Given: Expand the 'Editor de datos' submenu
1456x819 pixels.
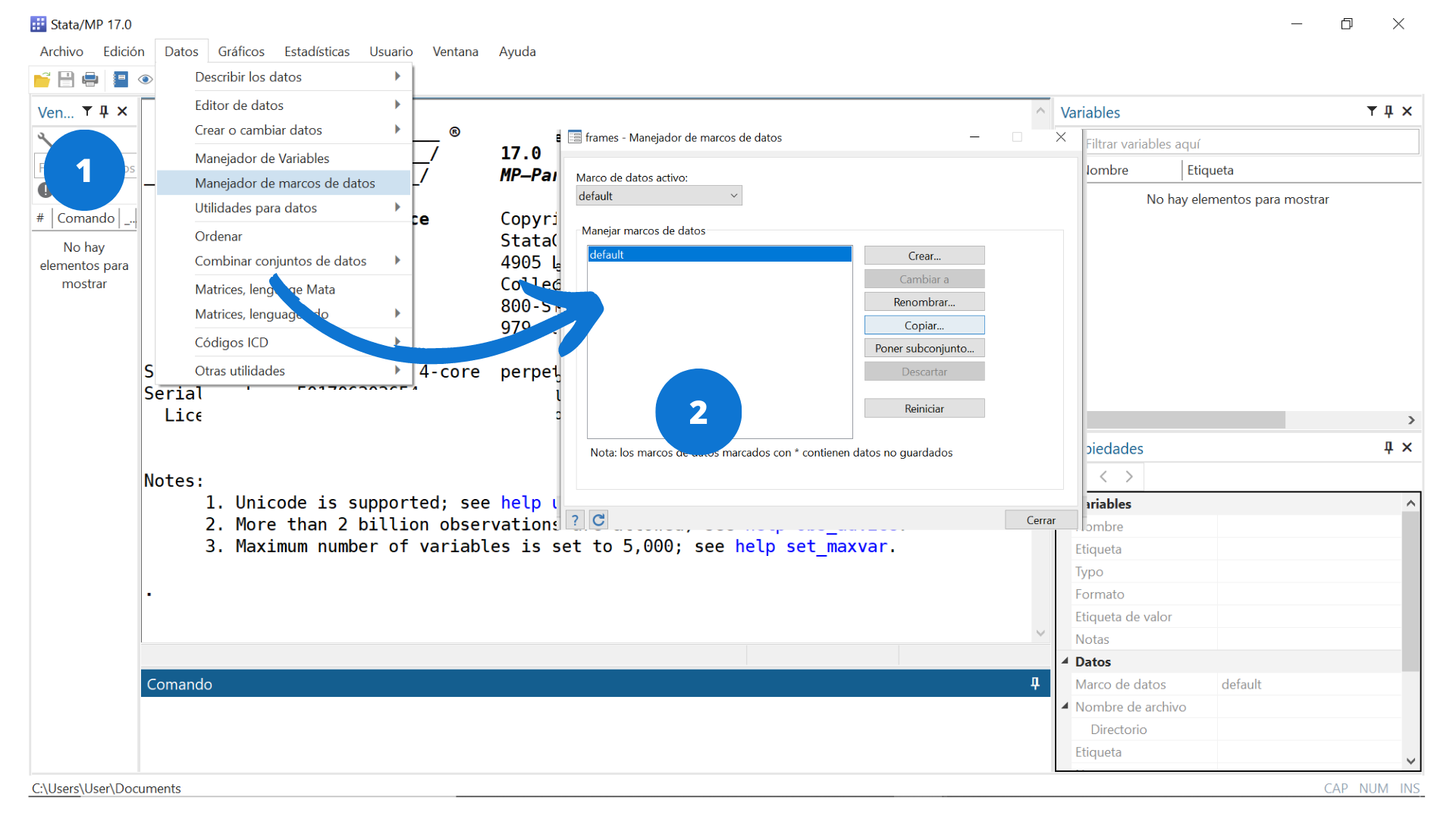Looking at the screenshot, I should [x=397, y=105].
